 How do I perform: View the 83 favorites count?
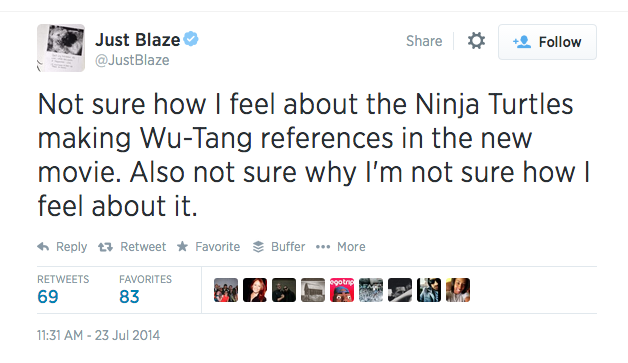(x=129, y=297)
